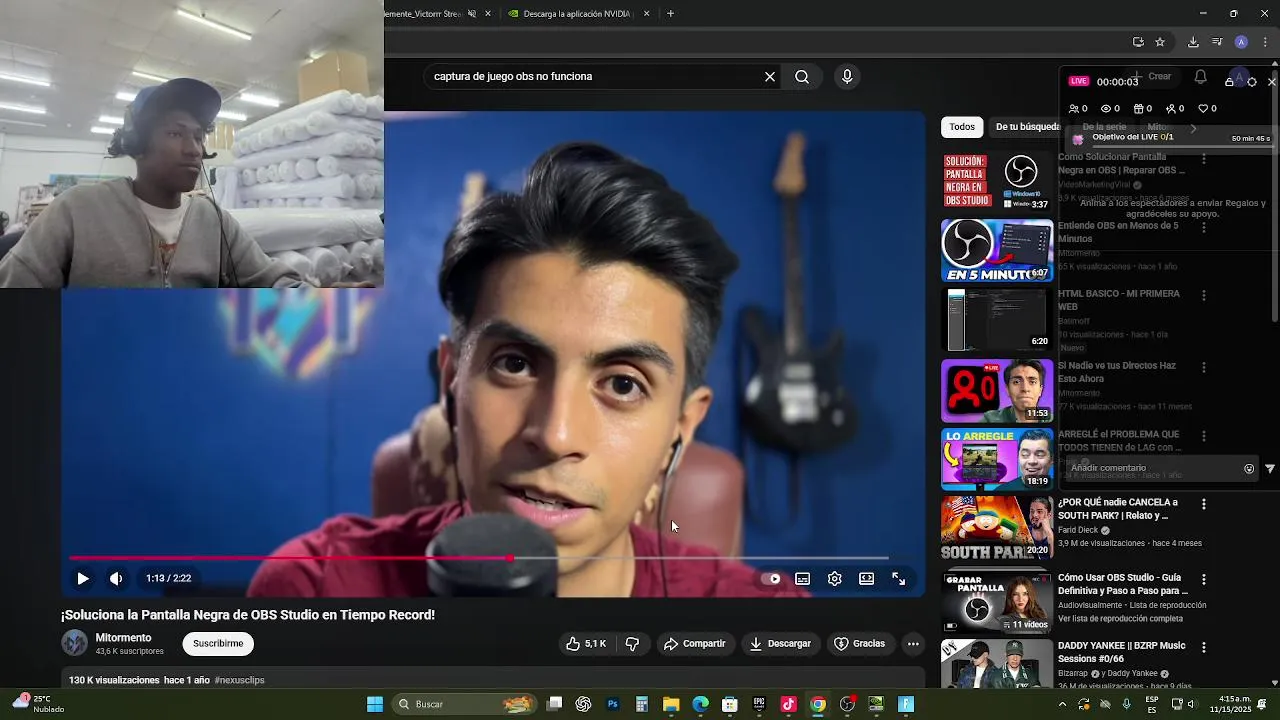This screenshot has height=720, width=1280.
Task: Like the video with 5,1 K likes
Action: coord(586,644)
